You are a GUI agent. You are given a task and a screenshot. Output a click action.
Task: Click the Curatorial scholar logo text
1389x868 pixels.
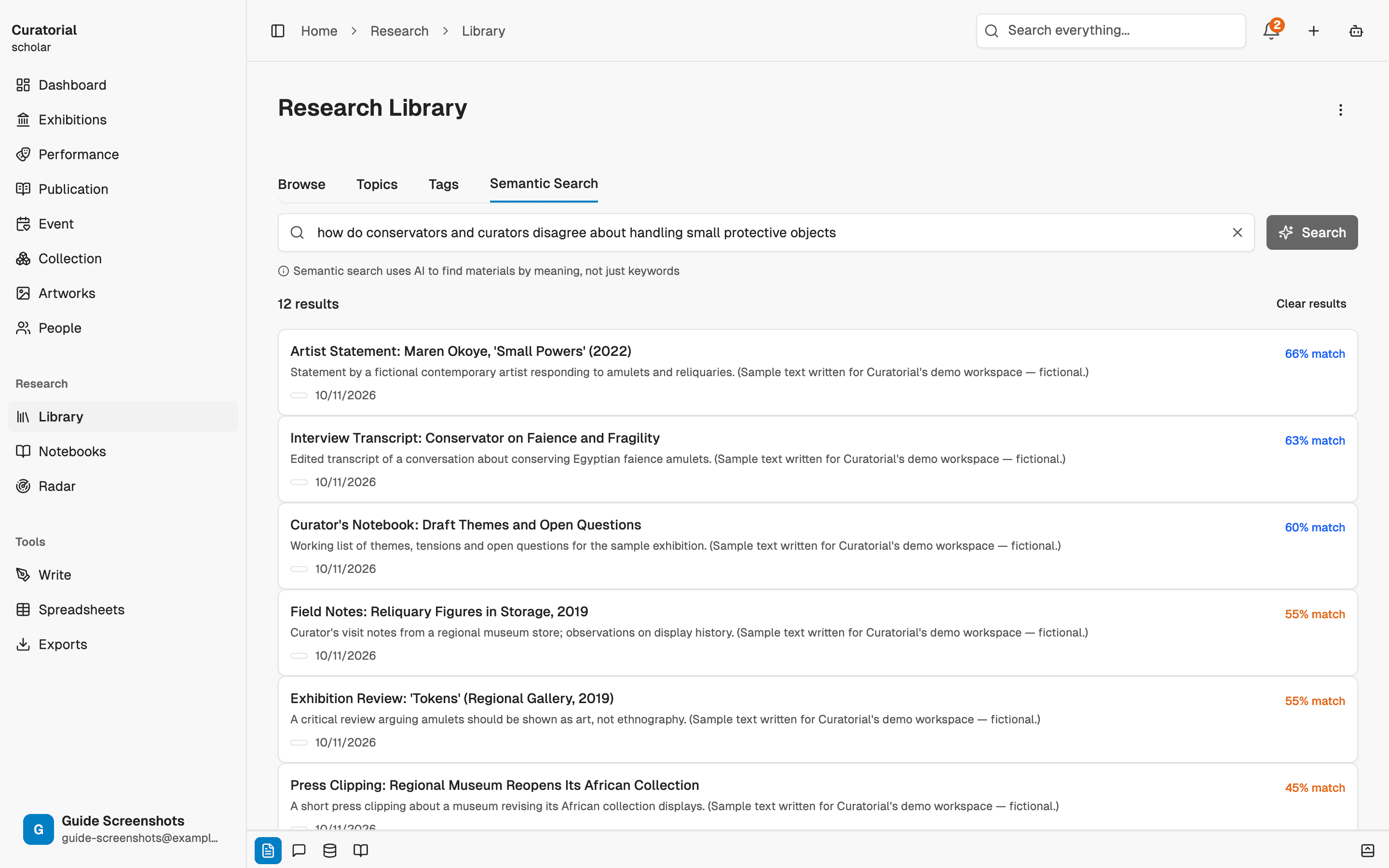[44, 38]
